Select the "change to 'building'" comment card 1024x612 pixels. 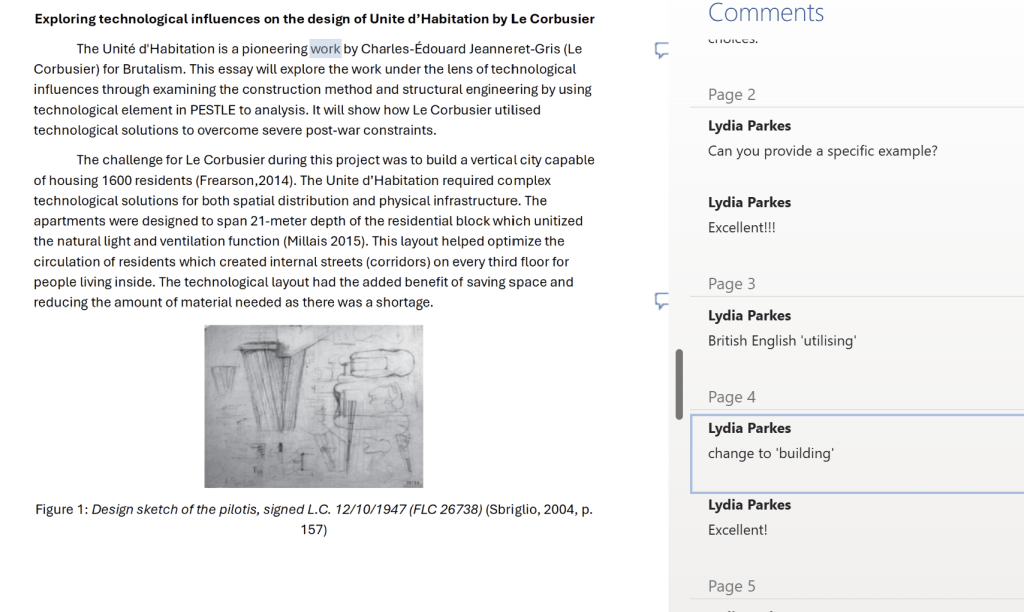click(x=857, y=453)
